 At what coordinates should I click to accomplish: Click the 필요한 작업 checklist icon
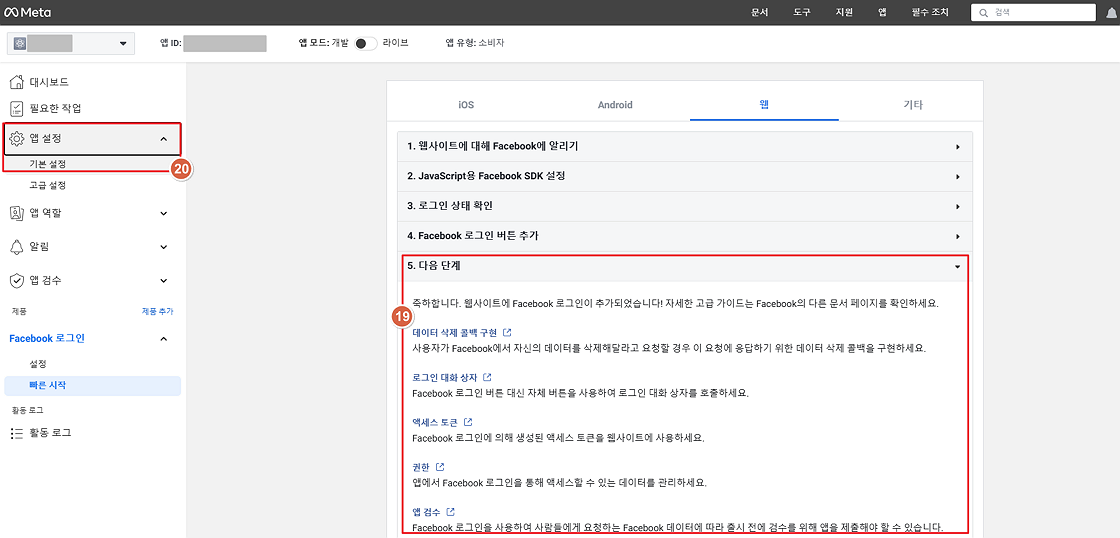coord(17,109)
